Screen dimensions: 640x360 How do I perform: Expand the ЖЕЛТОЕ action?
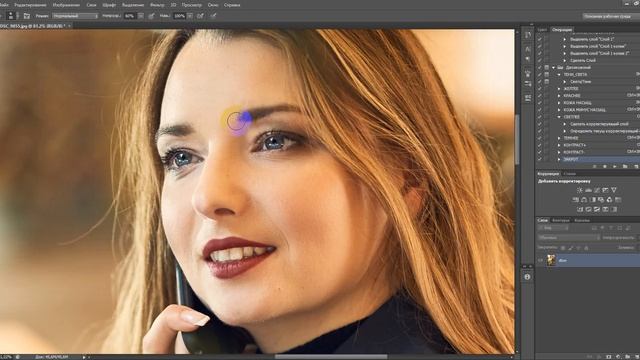(559, 89)
